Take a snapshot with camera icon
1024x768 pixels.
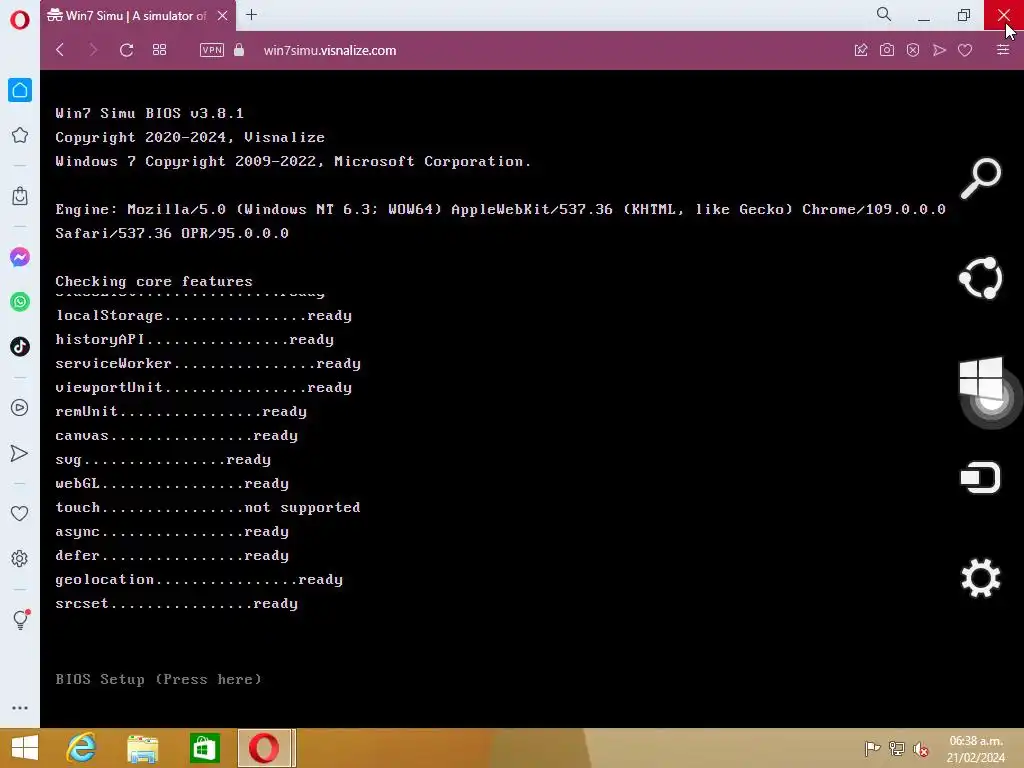(887, 50)
